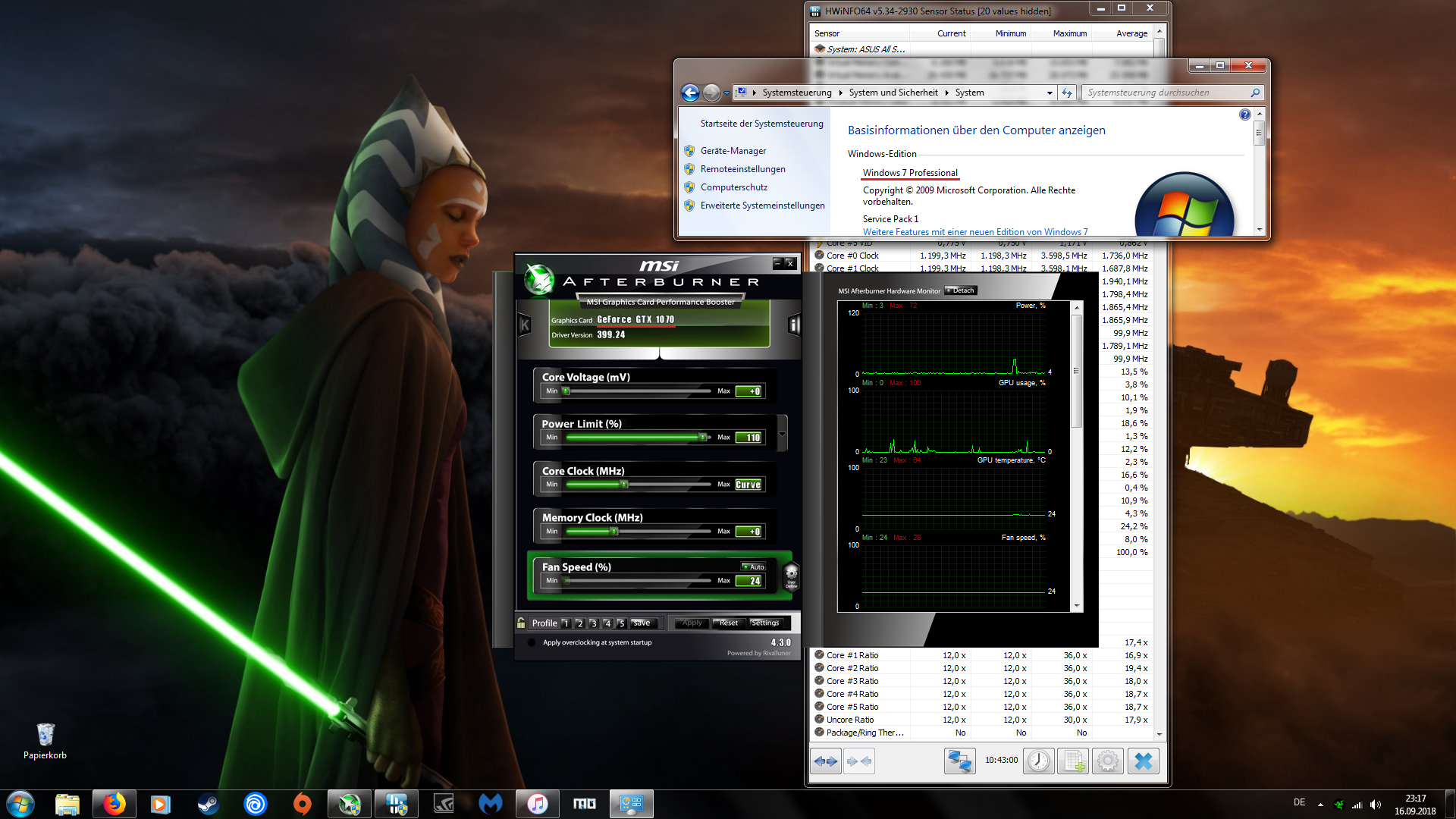Screen dimensions: 1456x819
Task: Enable Apply overclocking at system startup
Action: coord(532,642)
